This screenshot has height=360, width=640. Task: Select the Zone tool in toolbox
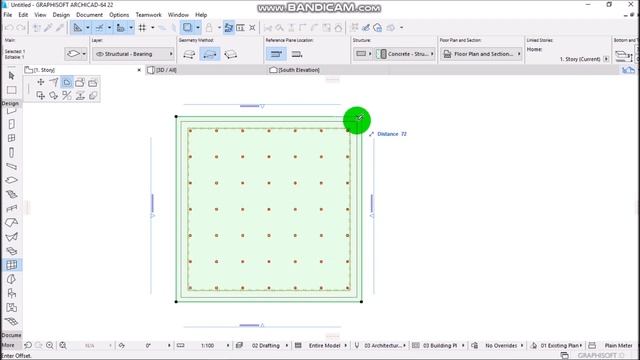pos(11,308)
